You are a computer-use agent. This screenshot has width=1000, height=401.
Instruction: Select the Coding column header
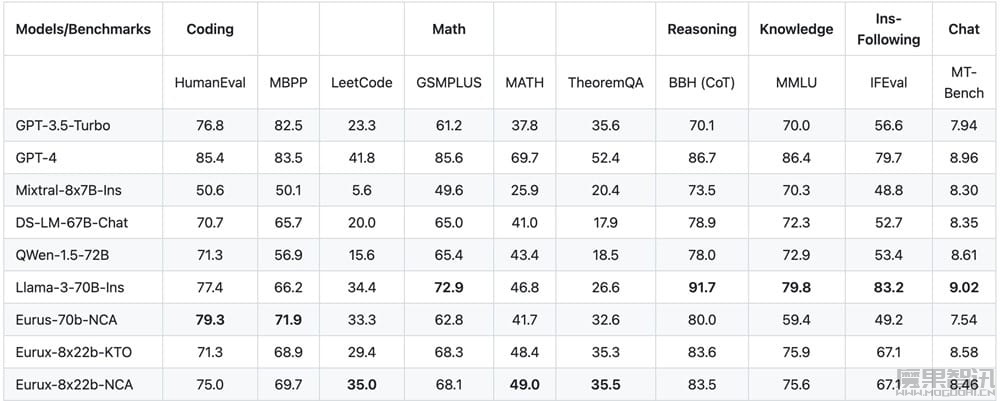[x=210, y=29]
